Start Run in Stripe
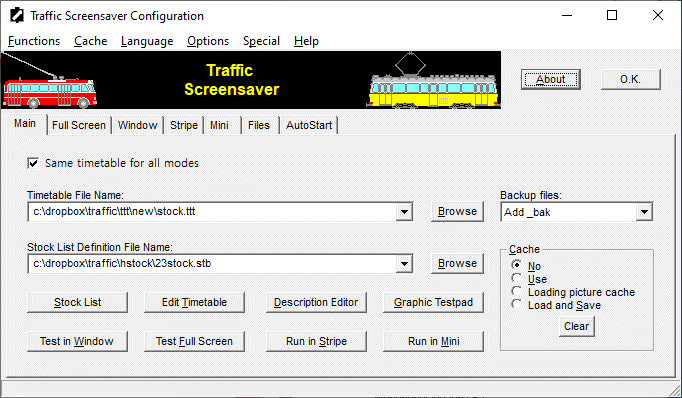Viewport: 682px width, 398px height. coord(316,341)
